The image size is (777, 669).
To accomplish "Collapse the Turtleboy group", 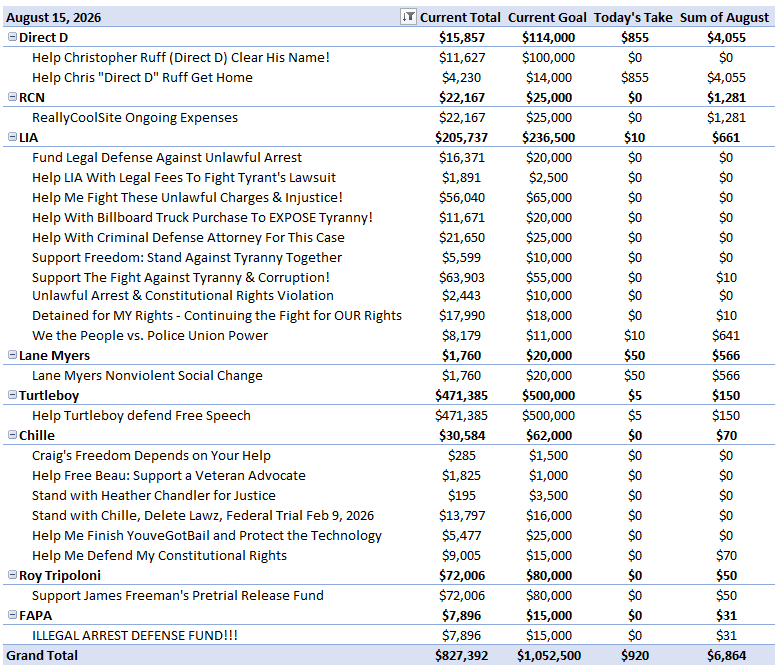I will [x=12, y=395].
